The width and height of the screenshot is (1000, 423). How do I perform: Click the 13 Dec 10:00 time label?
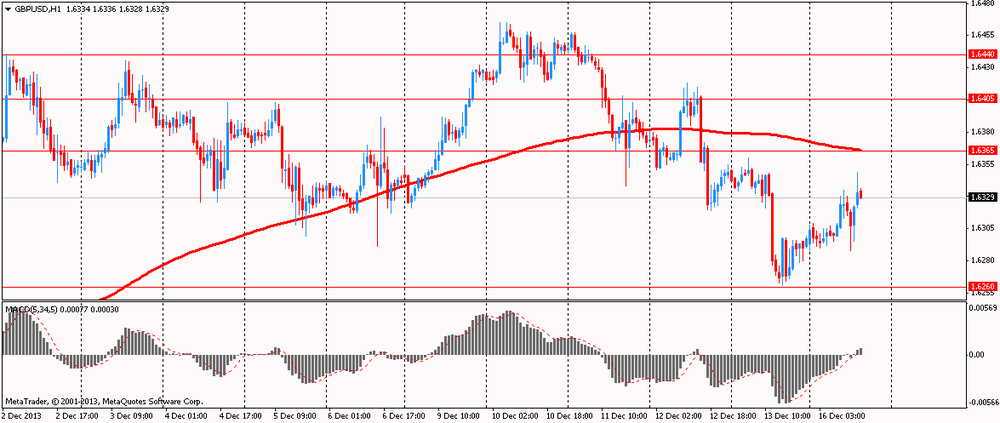point(788,415)
